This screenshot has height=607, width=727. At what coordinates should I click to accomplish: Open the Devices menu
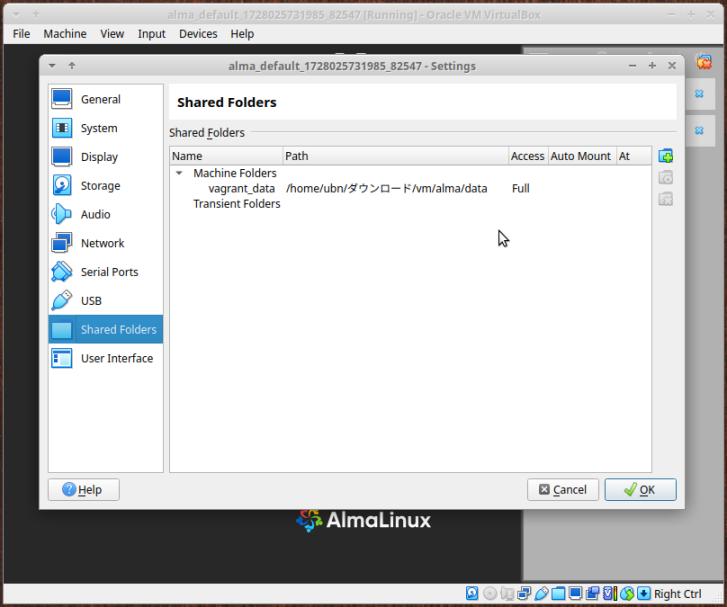click(198, 34)
